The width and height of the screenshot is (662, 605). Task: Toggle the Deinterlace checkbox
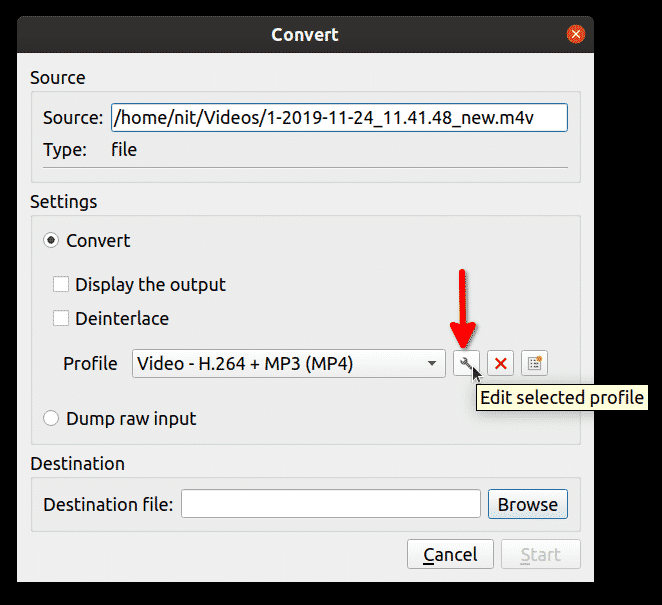[61, 319]
